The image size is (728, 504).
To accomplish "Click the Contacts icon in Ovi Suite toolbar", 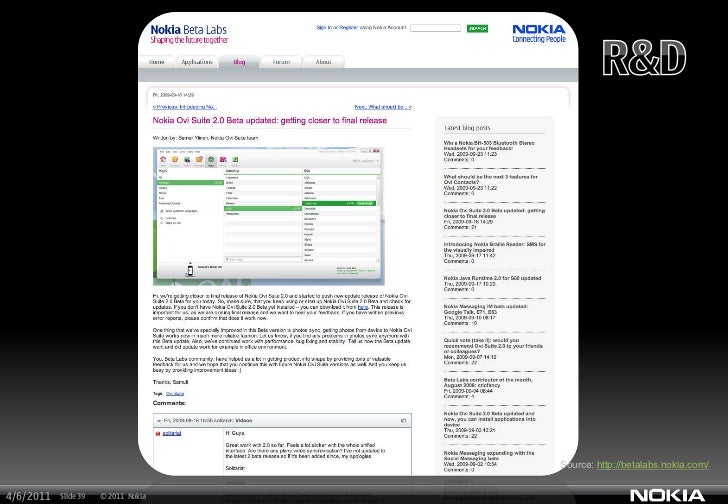I will [x=175, y=160].
